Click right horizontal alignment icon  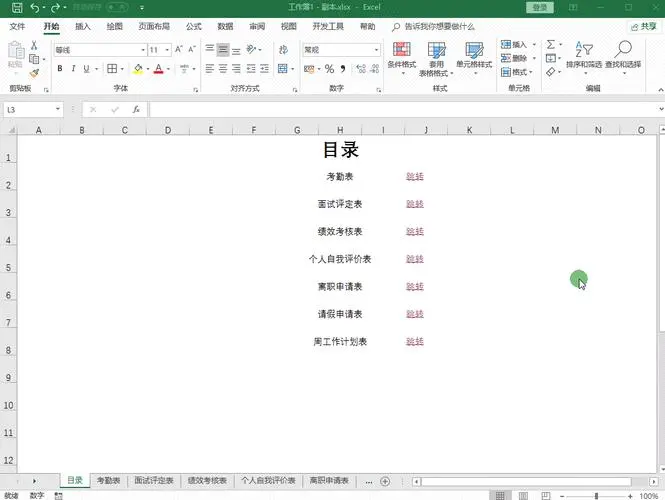[x=236, y=68]
